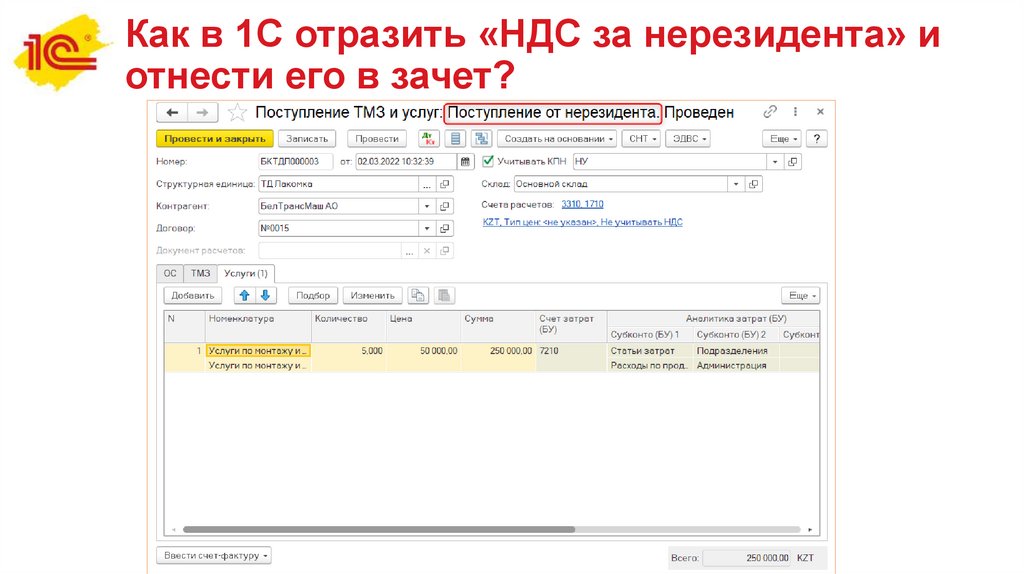Click the back navigation arrow
This screenshot has height=574, width=1024.
[173, 113]
